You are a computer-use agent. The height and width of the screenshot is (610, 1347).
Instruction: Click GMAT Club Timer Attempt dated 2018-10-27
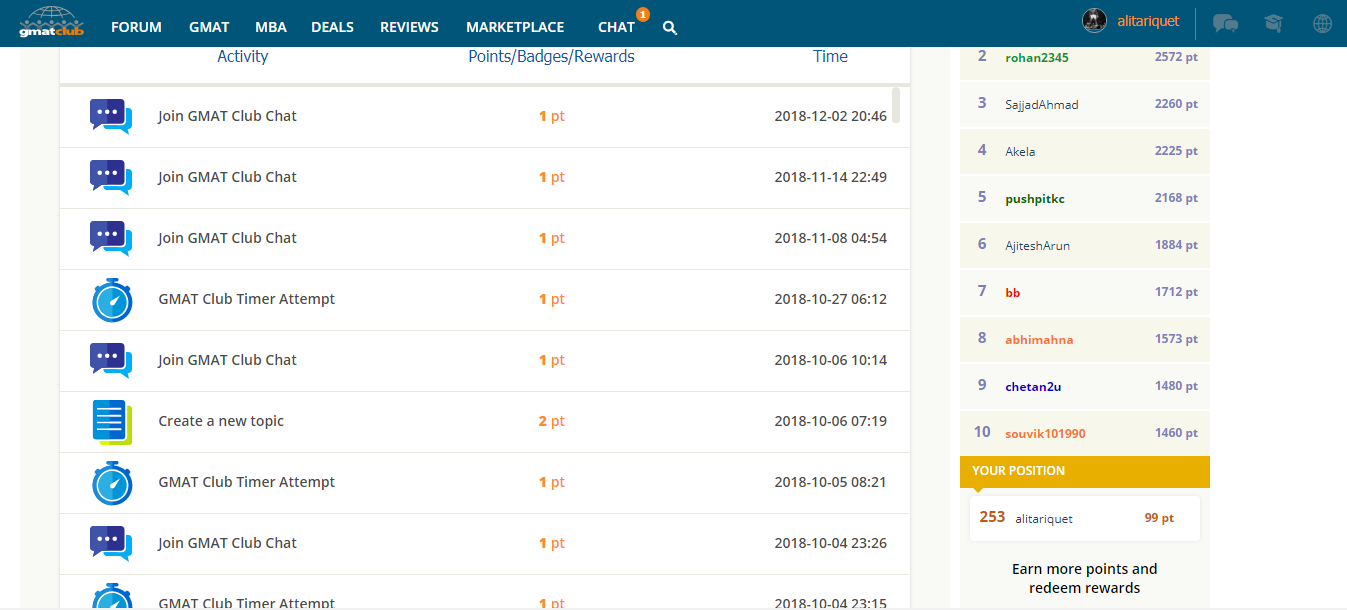[x=247, y=299]
